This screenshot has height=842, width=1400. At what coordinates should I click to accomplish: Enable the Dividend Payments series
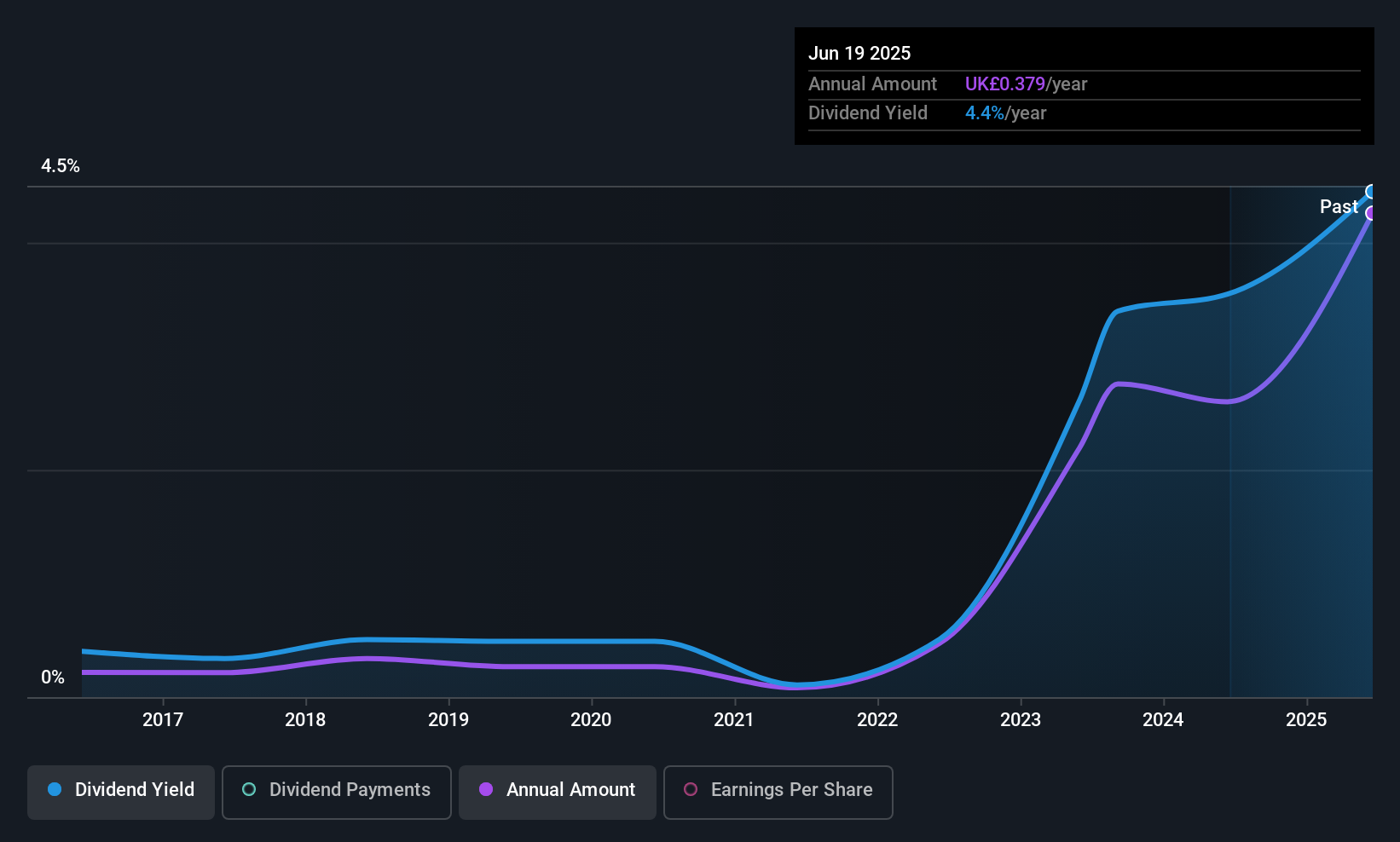(336, 792)
